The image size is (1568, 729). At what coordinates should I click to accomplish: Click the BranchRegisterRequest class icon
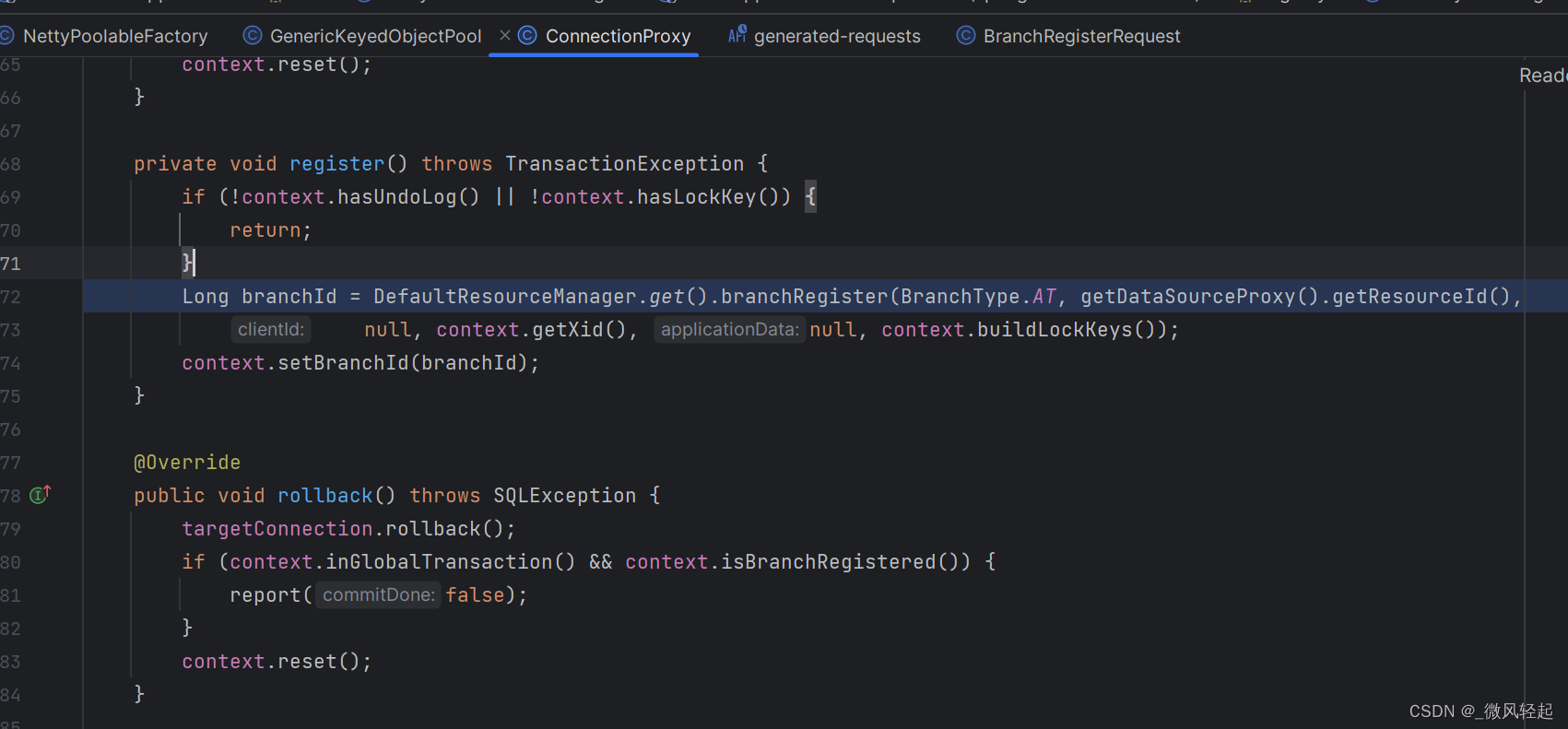coord(965,35)
